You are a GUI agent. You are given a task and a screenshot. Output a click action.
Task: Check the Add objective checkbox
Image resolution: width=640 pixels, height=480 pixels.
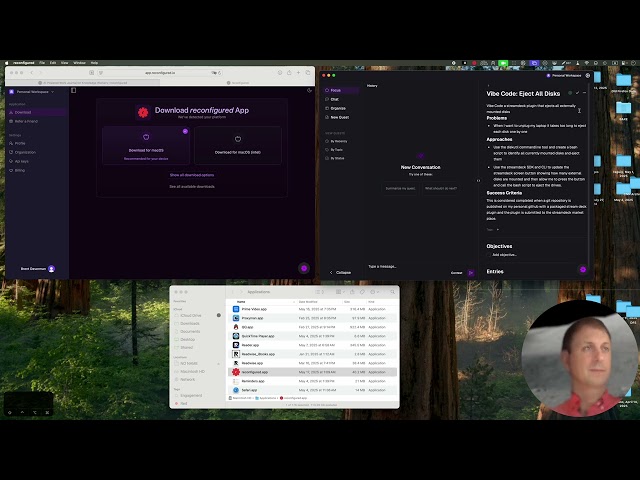489,255
